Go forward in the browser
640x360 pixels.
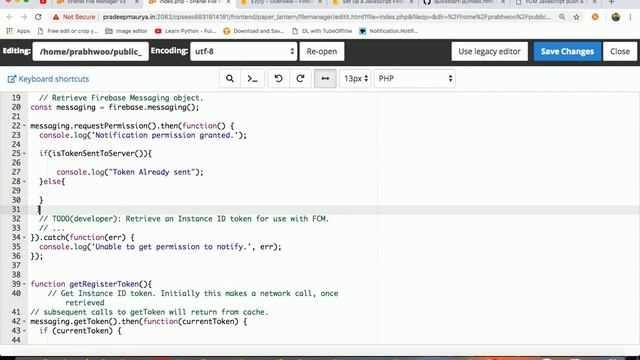point(24,17)
